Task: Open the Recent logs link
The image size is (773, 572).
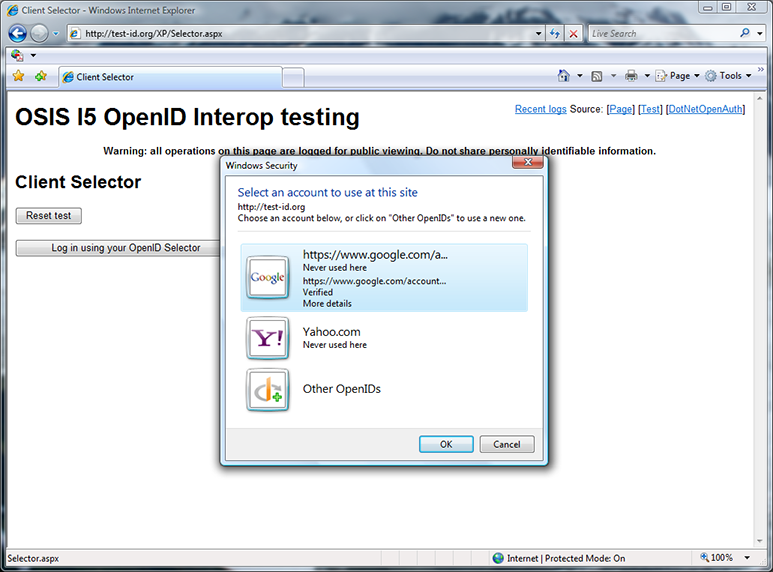Action: 540,109
